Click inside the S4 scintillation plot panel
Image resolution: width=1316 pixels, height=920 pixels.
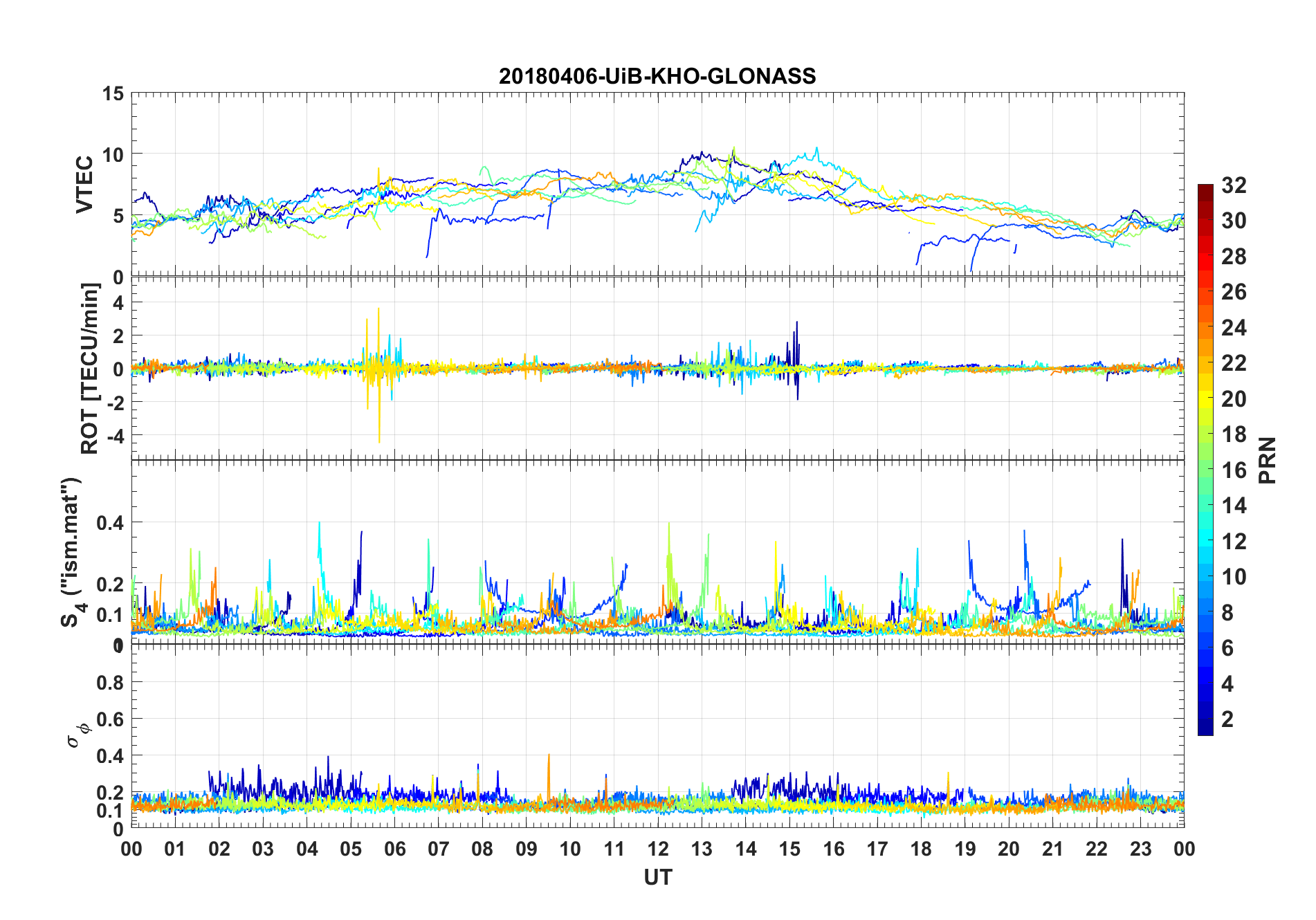click(x=657, y=552)
